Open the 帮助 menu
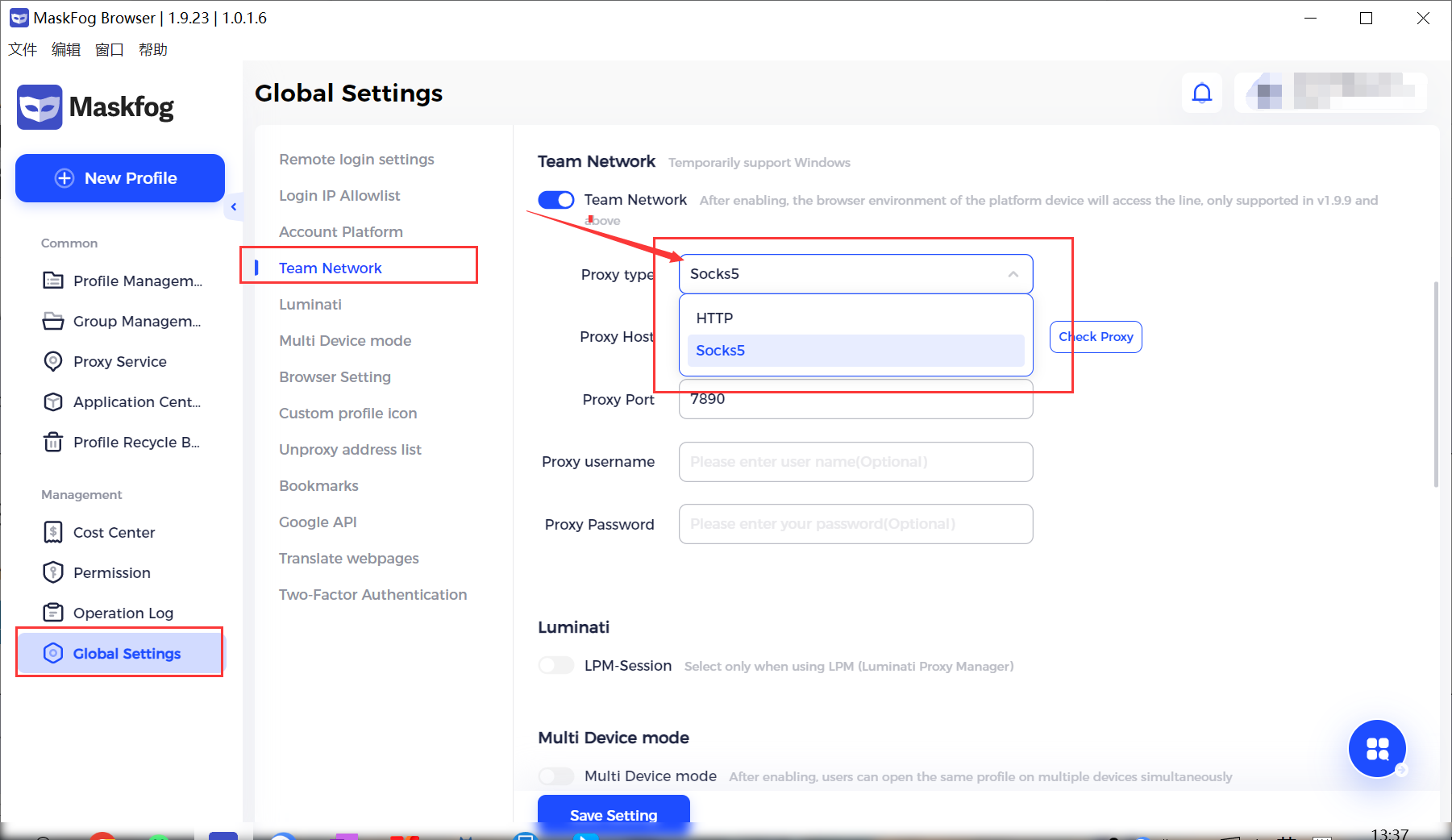This screenshot has height=840, width=1452. [153, 50]
